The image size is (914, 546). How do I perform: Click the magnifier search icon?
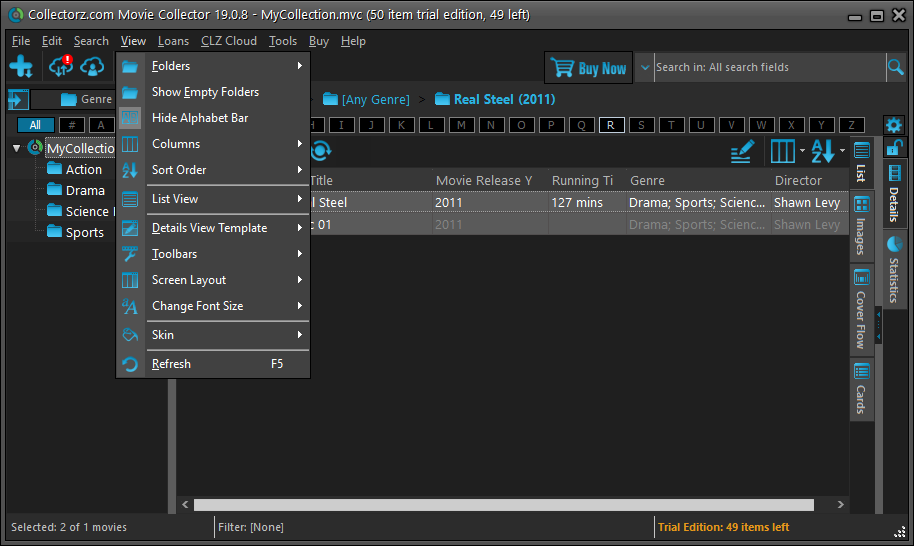(x=895, y=67)
